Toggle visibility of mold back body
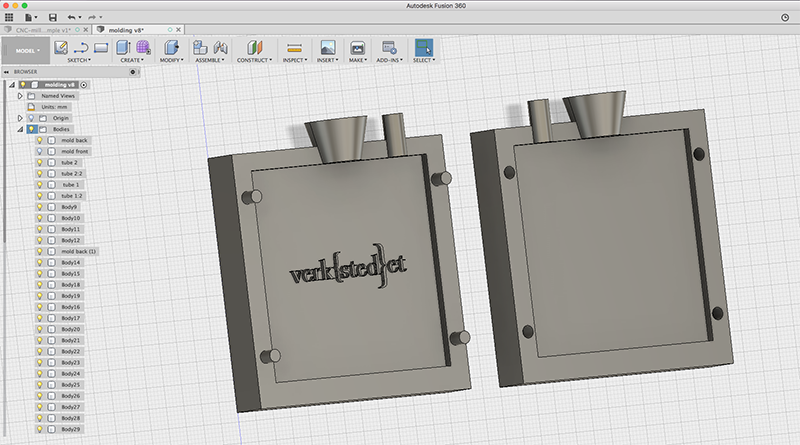 click(39, 140)
